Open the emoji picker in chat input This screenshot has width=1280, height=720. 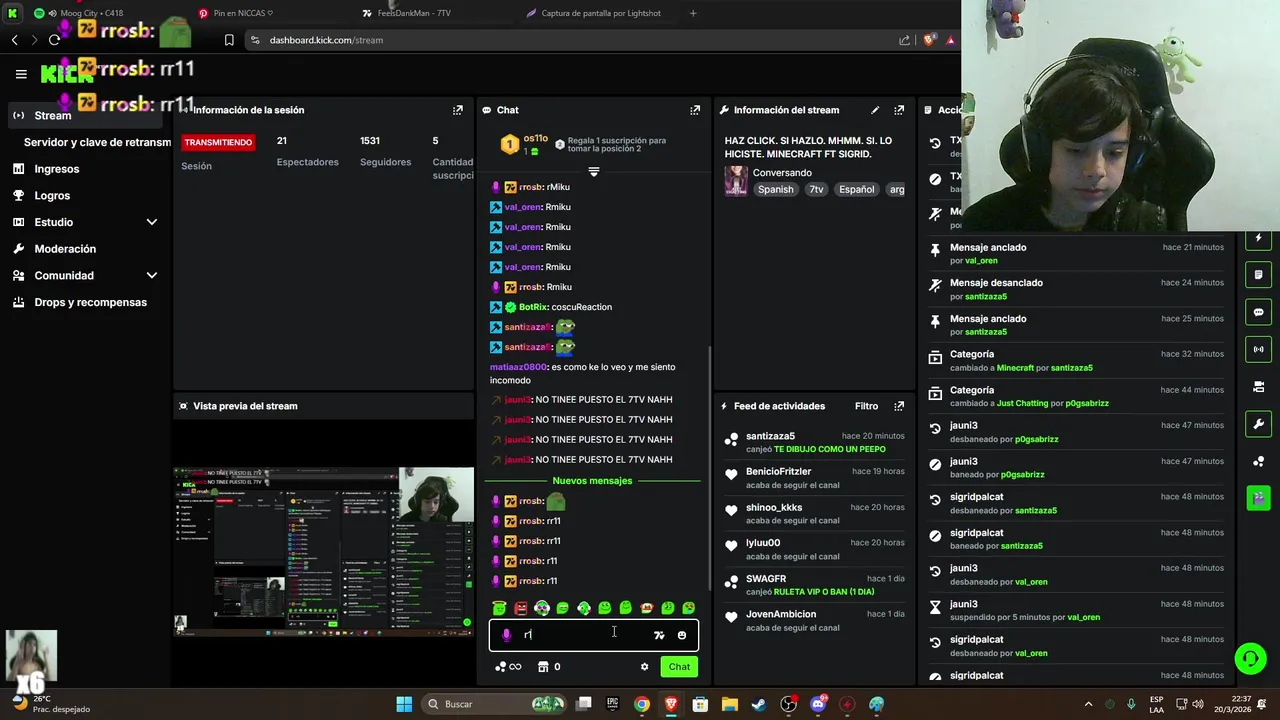[x=682, y=635]
